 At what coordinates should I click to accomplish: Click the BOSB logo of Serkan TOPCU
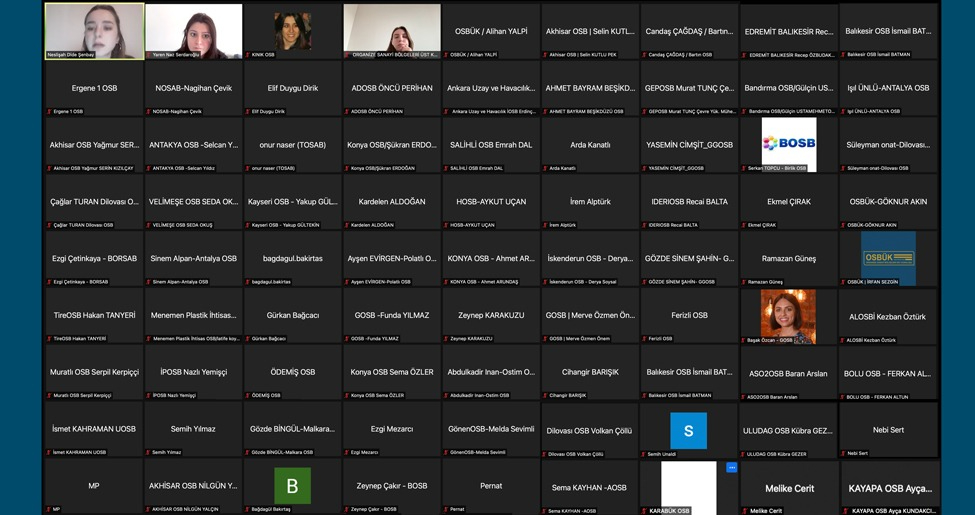pyautogui.click(x=788, y=144)
